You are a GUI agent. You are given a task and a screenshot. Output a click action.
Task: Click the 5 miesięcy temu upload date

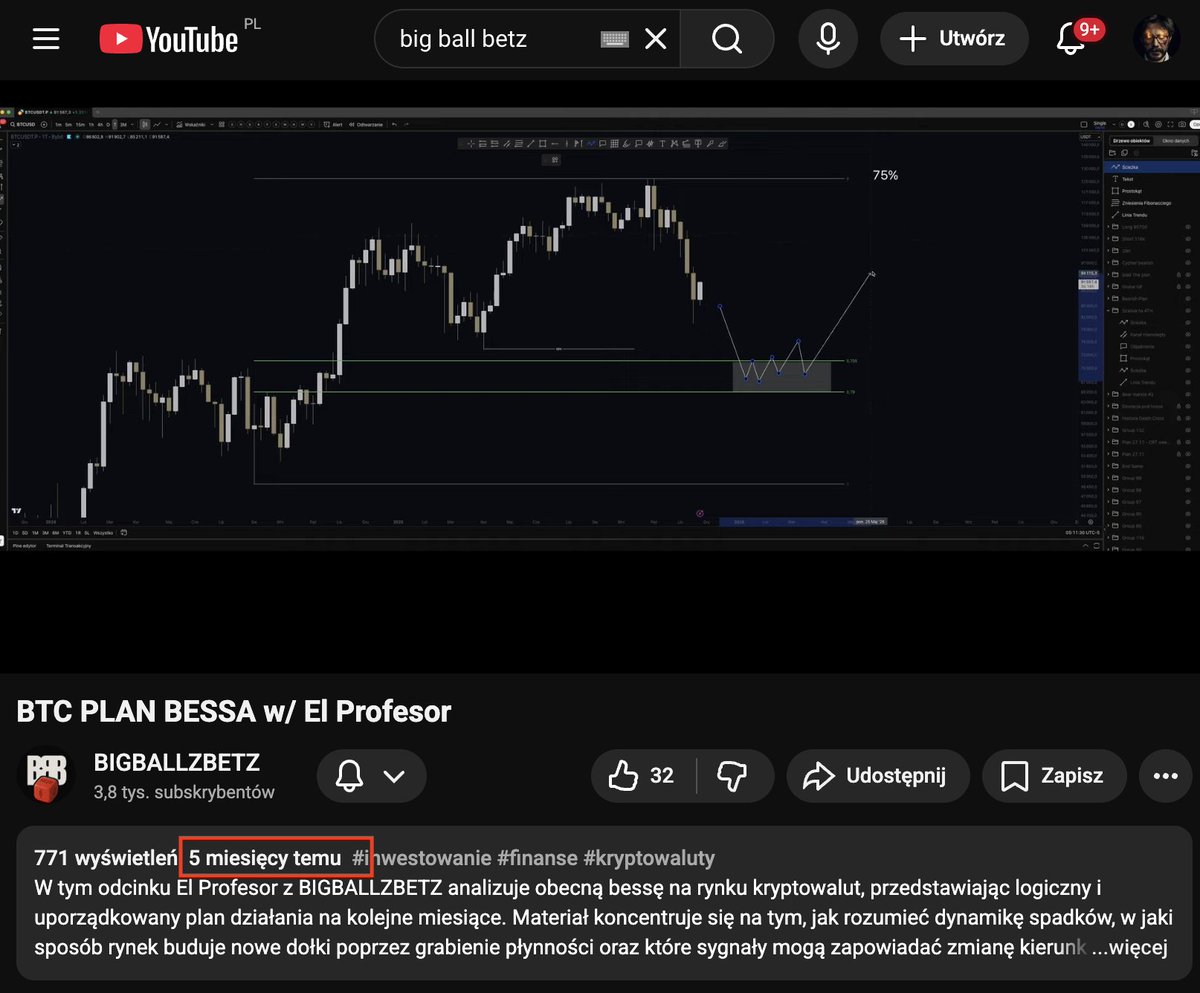click(265, 858)
